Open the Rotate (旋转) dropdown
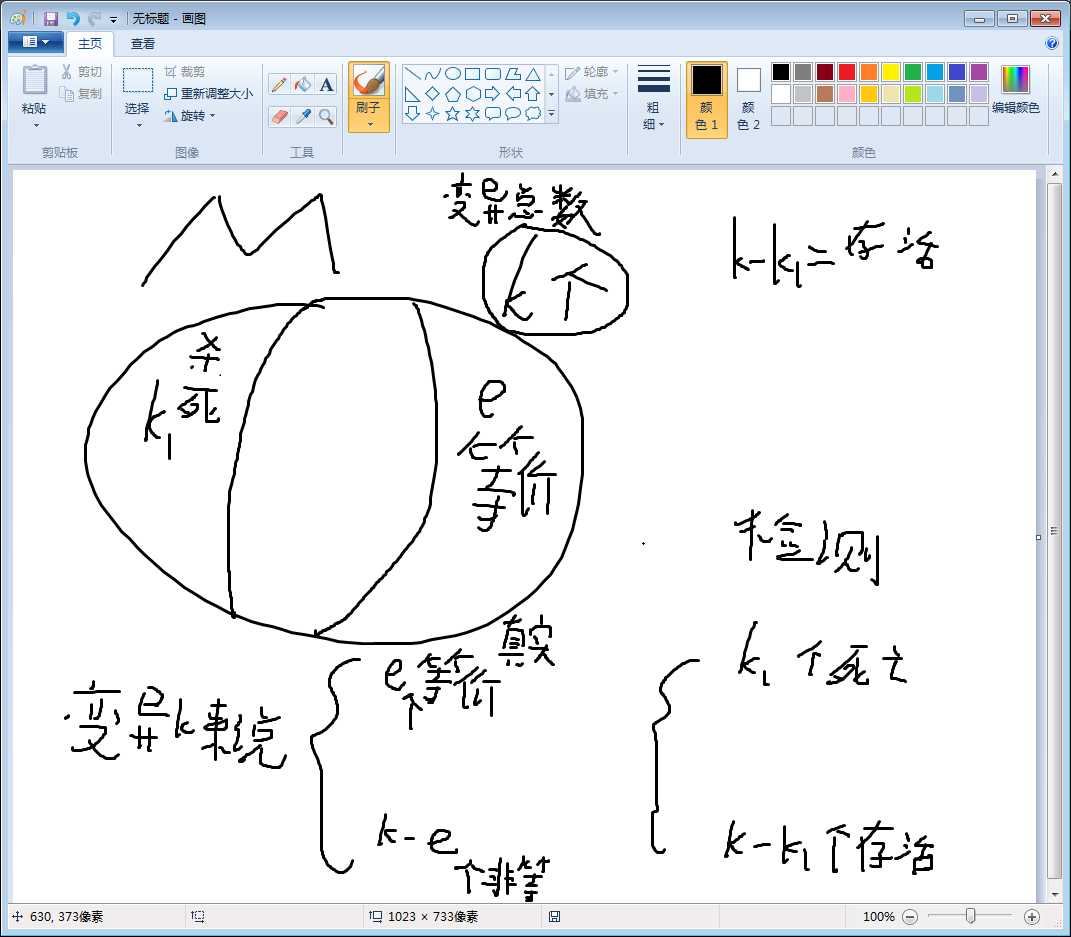The width and height of the screenshot is (1071, 937). (190, 115)
